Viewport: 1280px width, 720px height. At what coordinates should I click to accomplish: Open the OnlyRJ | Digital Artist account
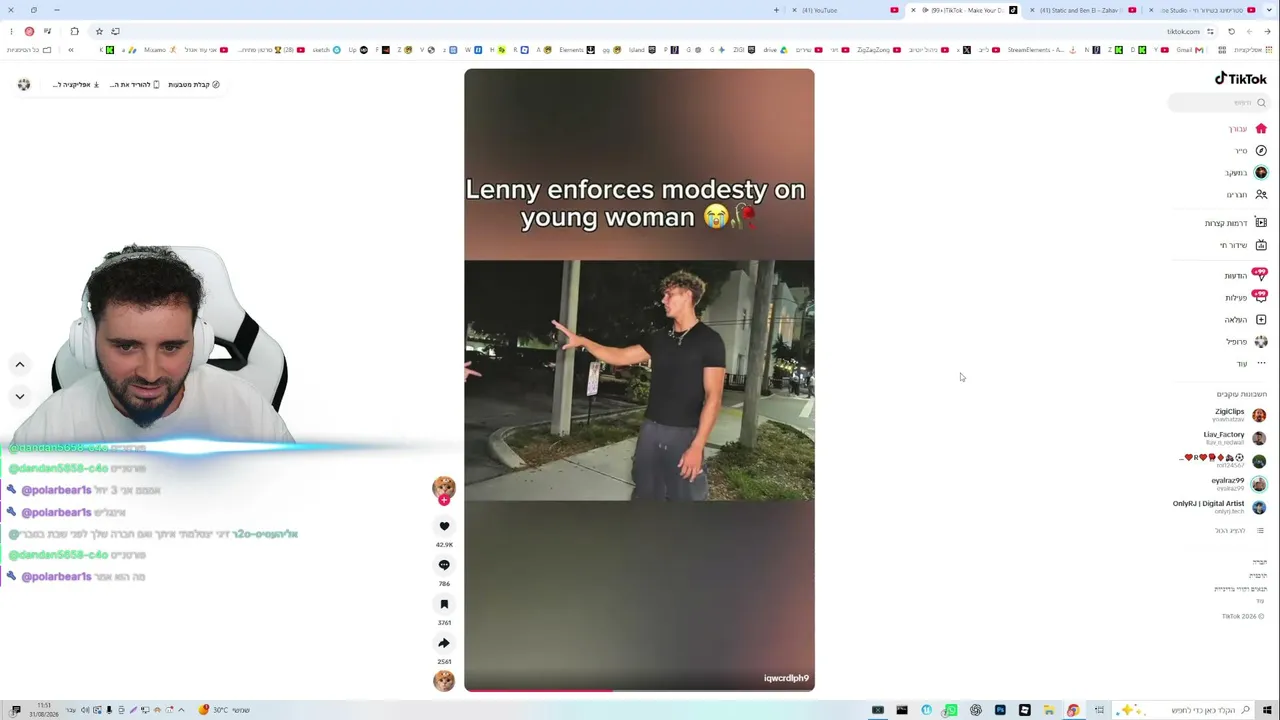tap(1219, 507)
